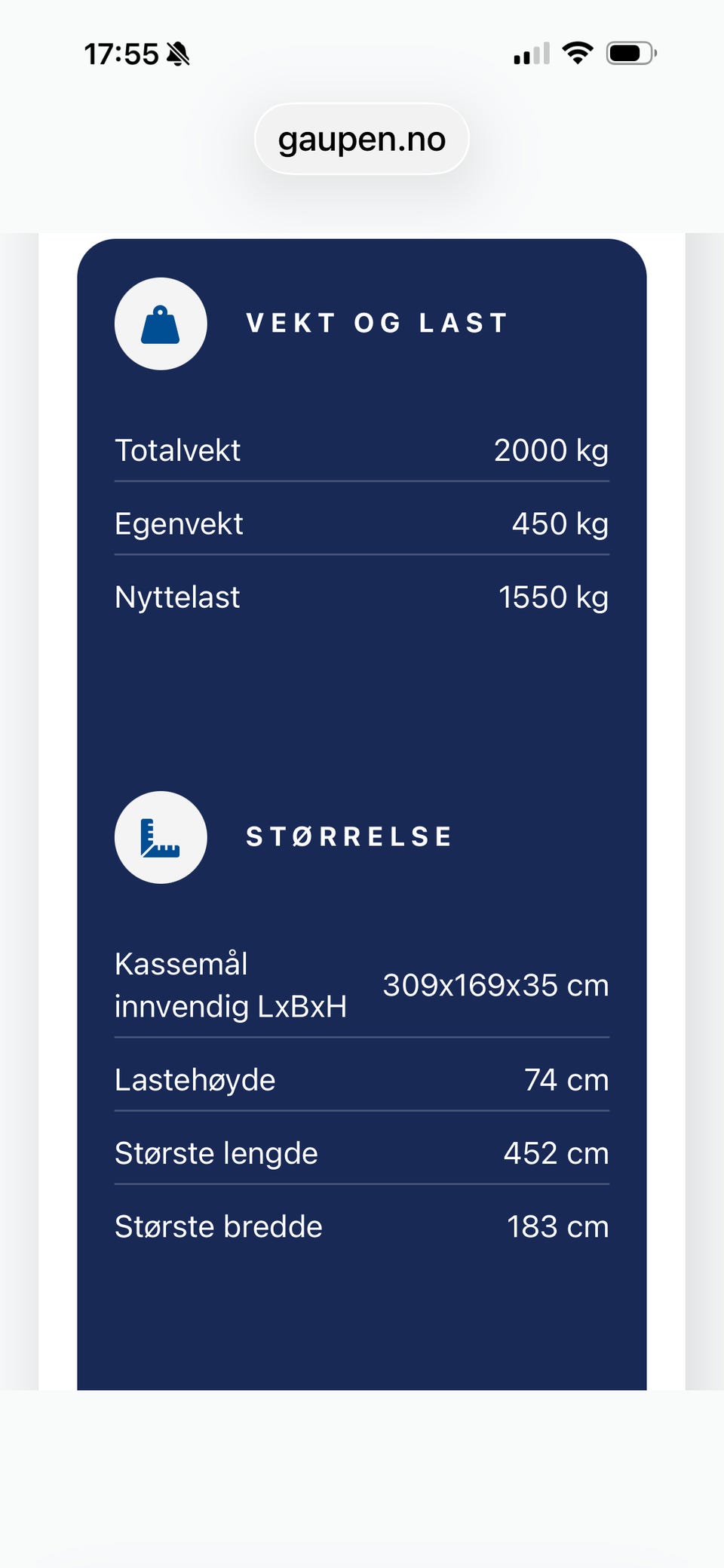Tap the 309x169x35 cm value

click(x=495, y=986)
